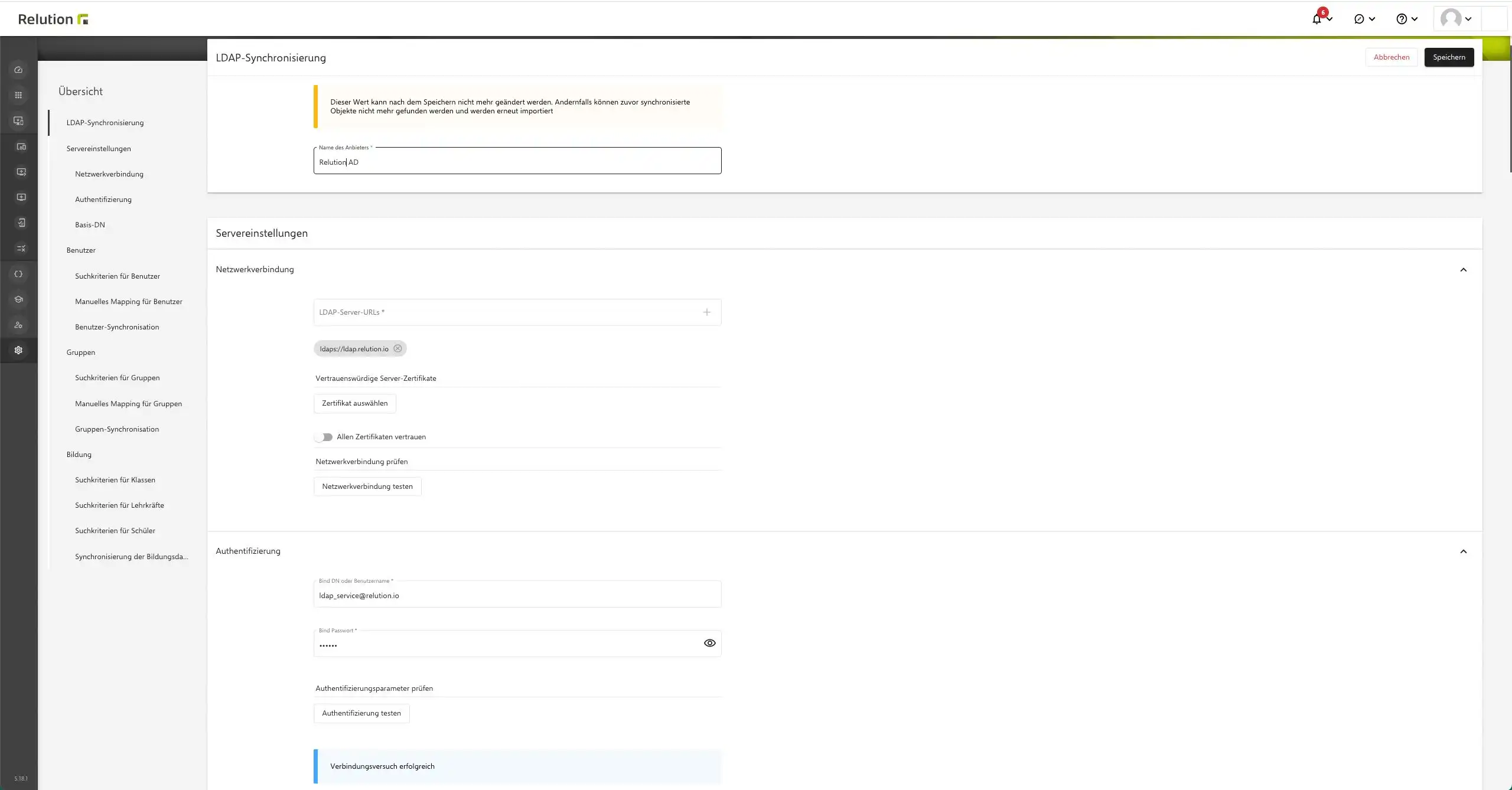Open the apps grid icon in sidebar
The image size is (1512, 790).
tap(18, 95)
